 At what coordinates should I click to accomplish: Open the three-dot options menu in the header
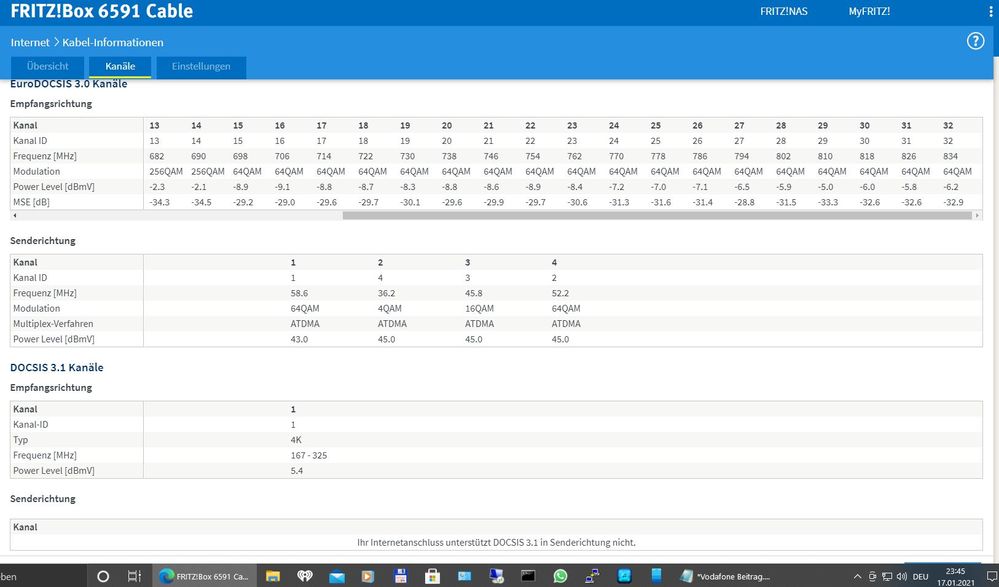(x=990, y=11)
